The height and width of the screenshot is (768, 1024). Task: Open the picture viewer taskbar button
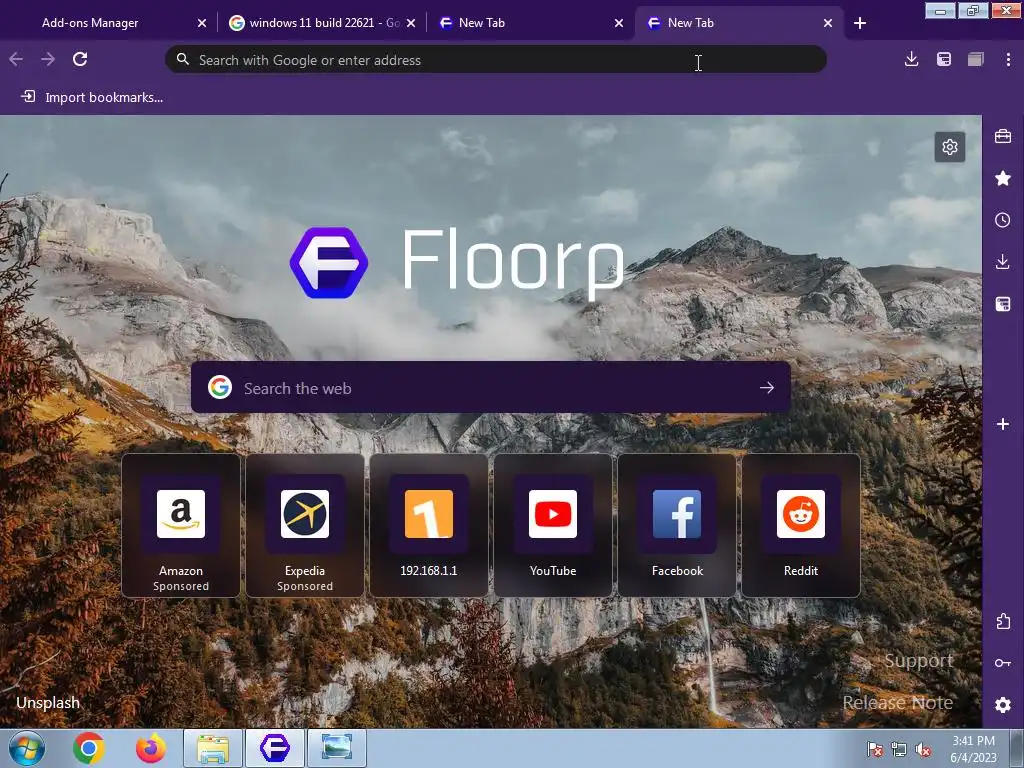[337, 748]
